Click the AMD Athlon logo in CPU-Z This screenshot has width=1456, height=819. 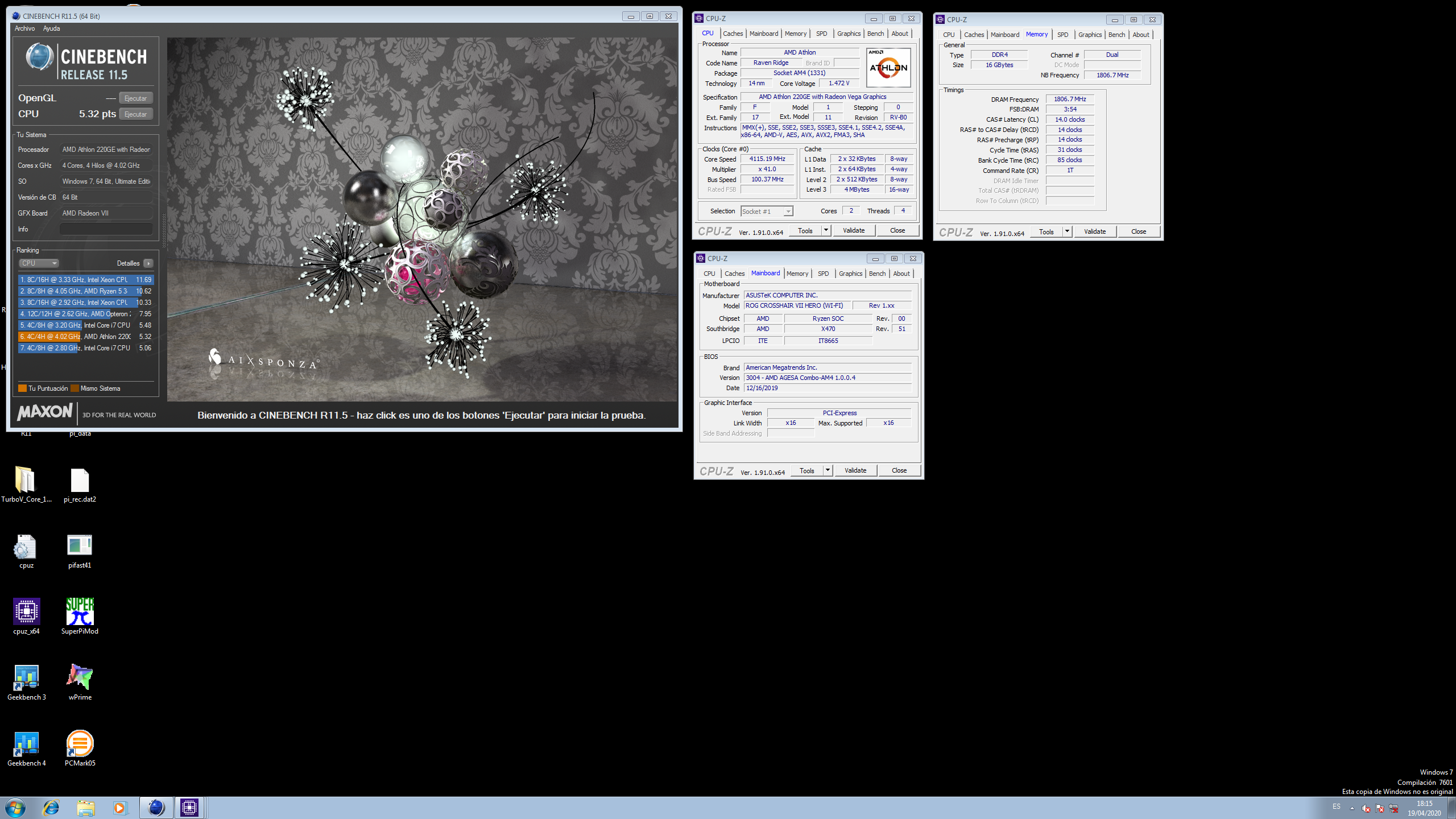(888, 67)
